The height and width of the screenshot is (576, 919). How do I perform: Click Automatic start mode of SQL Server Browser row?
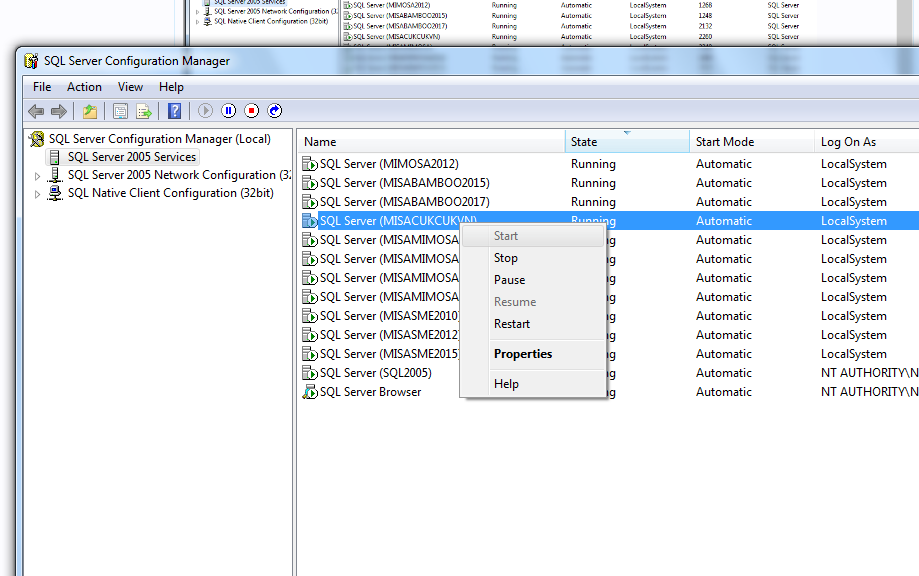(x=724, y=392)
